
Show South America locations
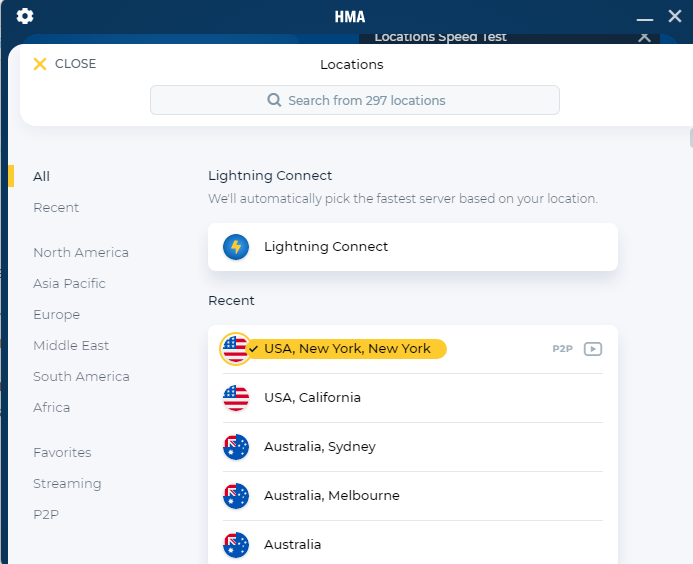[x=81, y=376]
